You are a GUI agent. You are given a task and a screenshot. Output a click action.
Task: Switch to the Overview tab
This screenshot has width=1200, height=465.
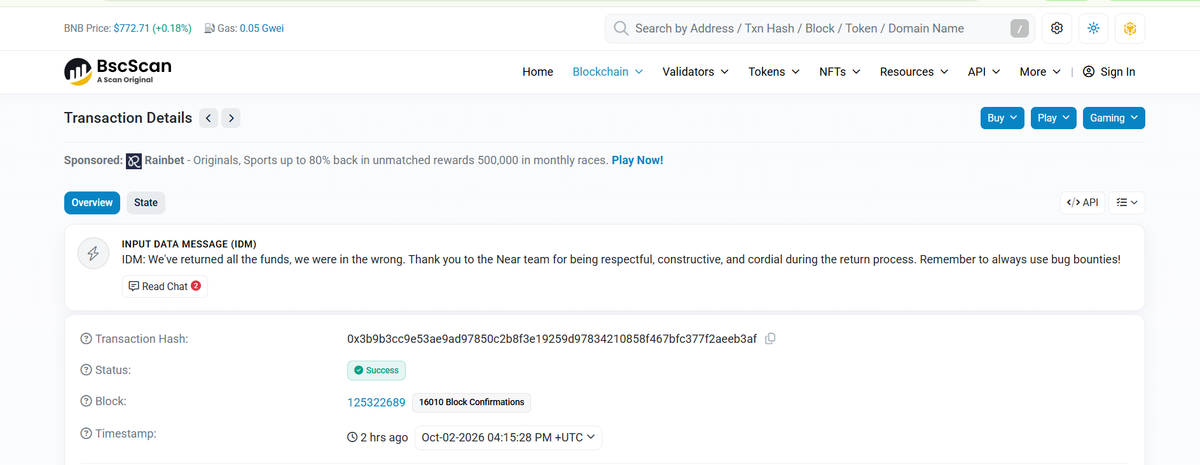[x=92, y=202]
